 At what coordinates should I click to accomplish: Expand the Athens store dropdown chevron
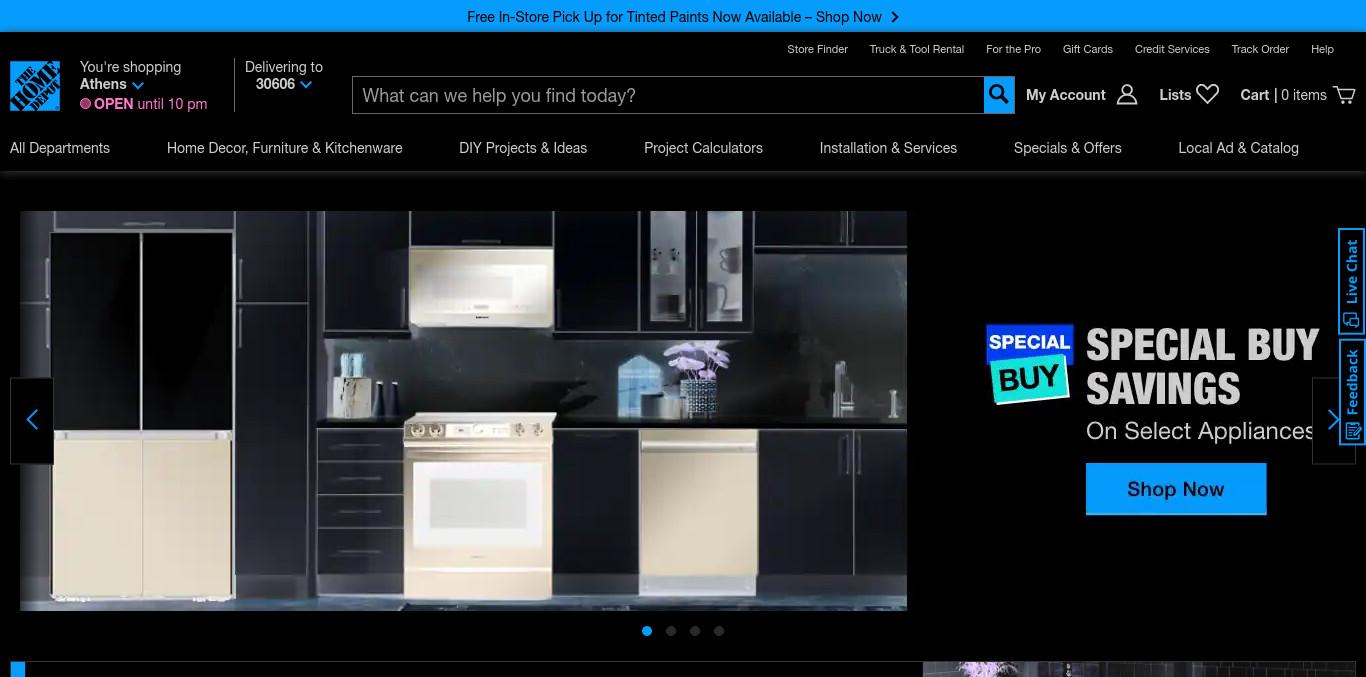pos(138,85)
